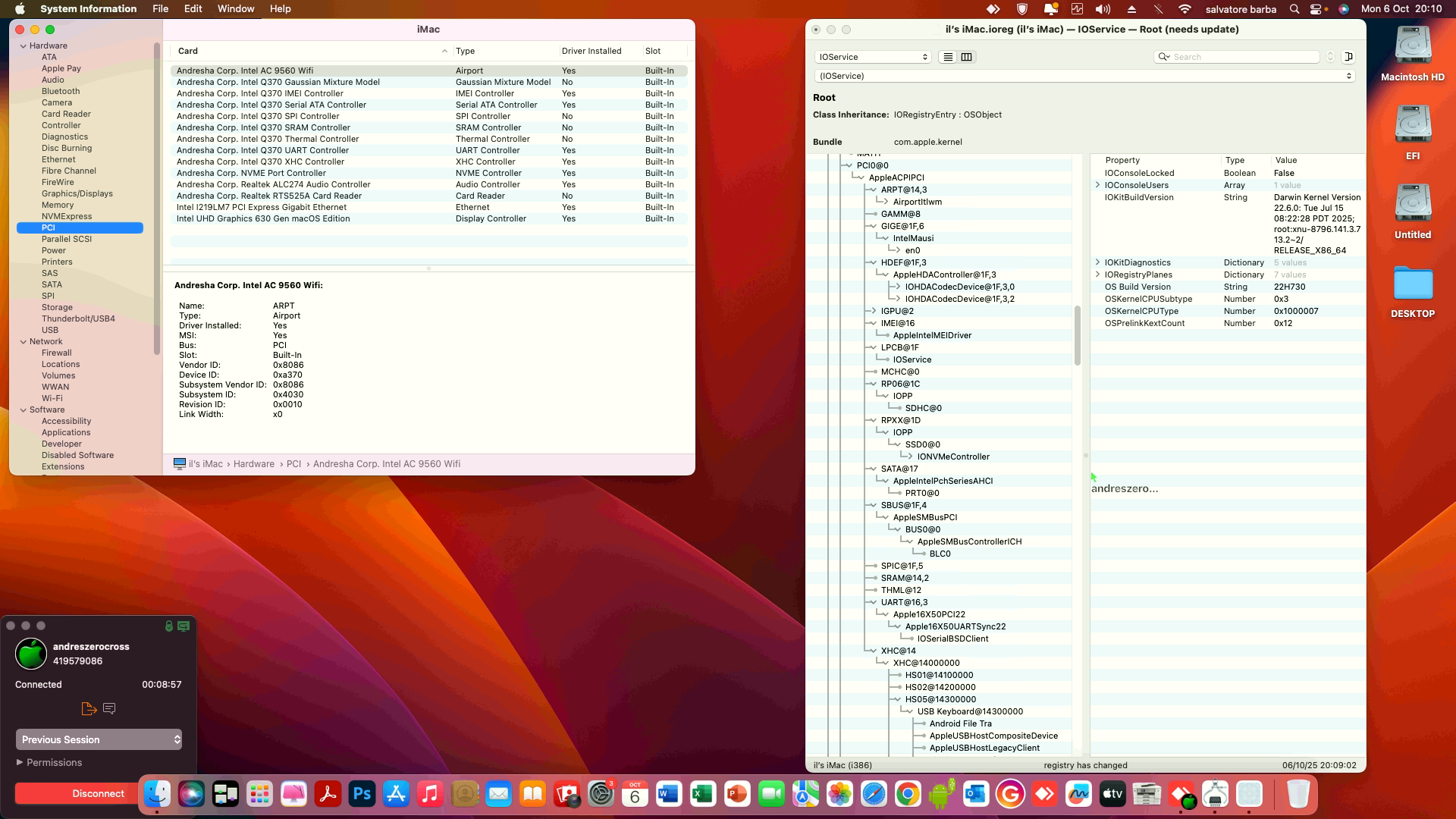Sort PCI table by Type column header
The height and width of the screenshot is (819, 1456).
click(x=505, y=51)
